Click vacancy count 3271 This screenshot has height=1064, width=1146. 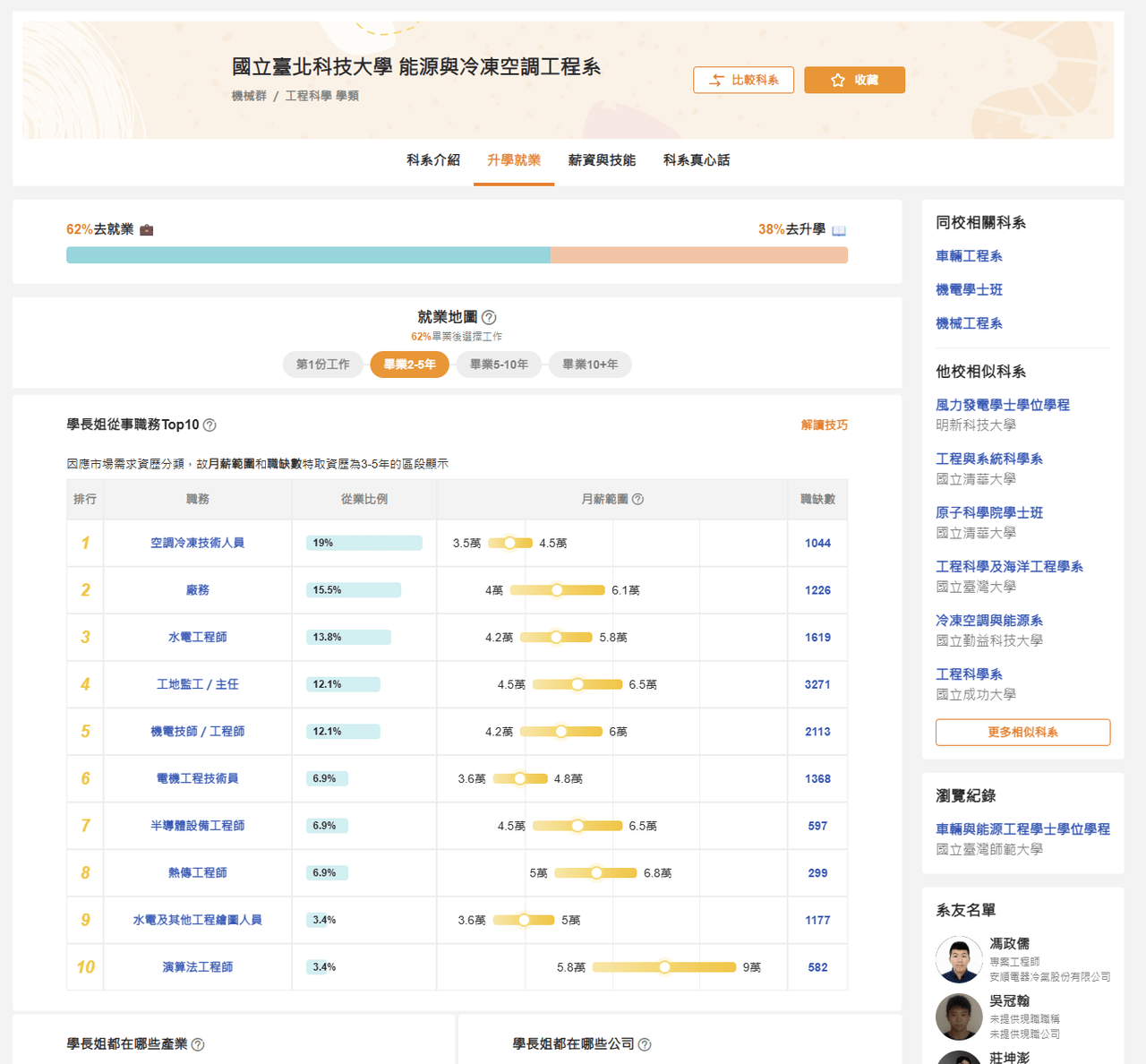point(817,684)
